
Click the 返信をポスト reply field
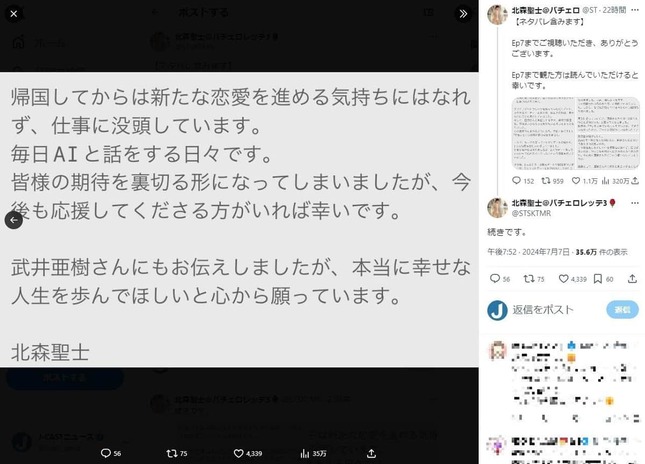[543, 309]
